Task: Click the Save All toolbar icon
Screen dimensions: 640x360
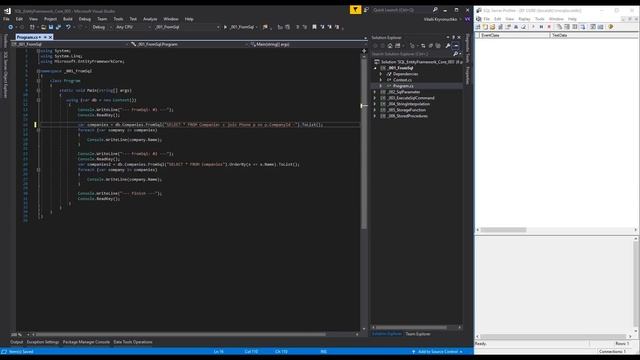Action: tap(58, 27)
